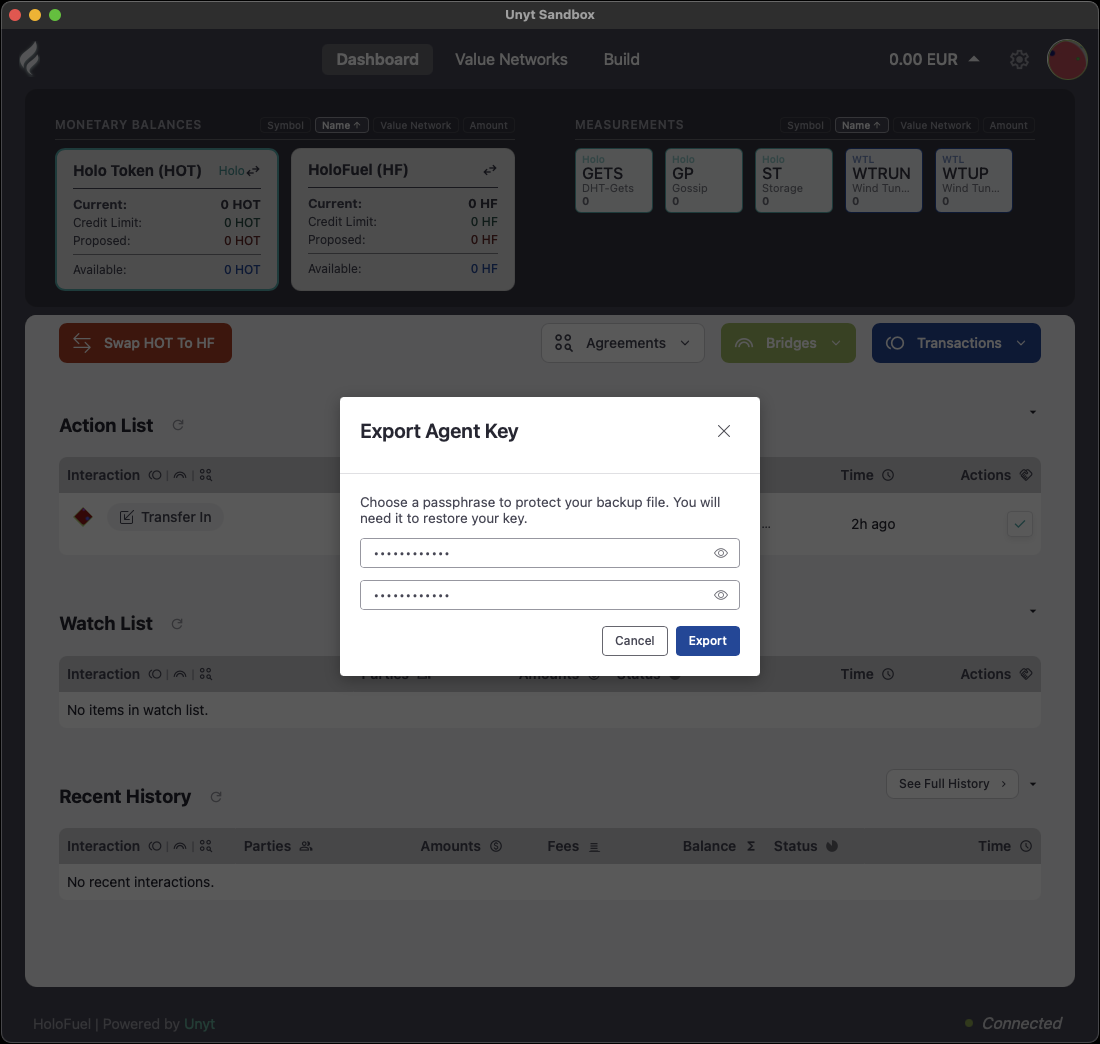Filter Action List by transaction icon
This screenshot has height=1044, width=1100.
(155, 475)
